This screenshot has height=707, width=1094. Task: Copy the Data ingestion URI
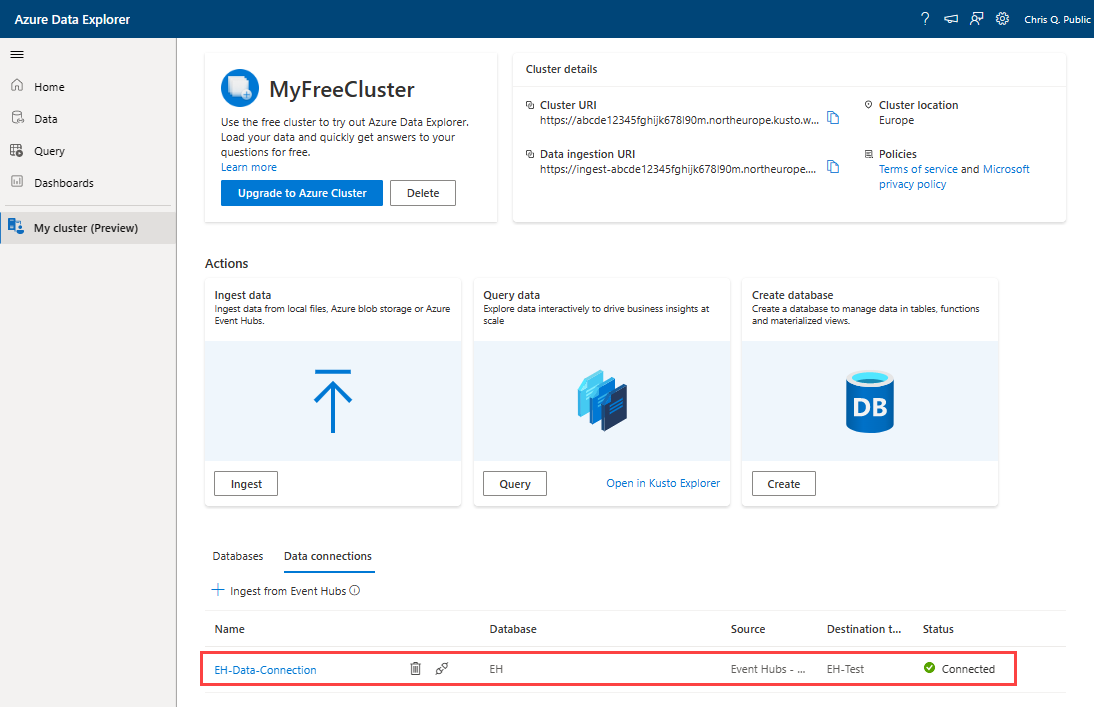(x=833, y=167)
